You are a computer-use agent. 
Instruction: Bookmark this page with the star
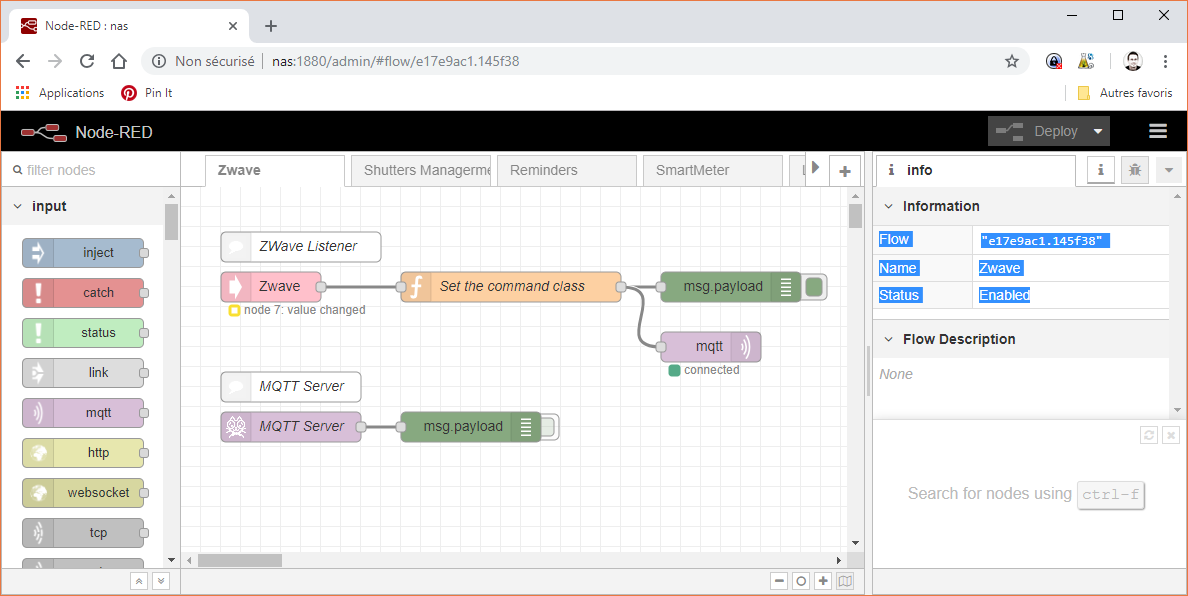(1012, 61)
